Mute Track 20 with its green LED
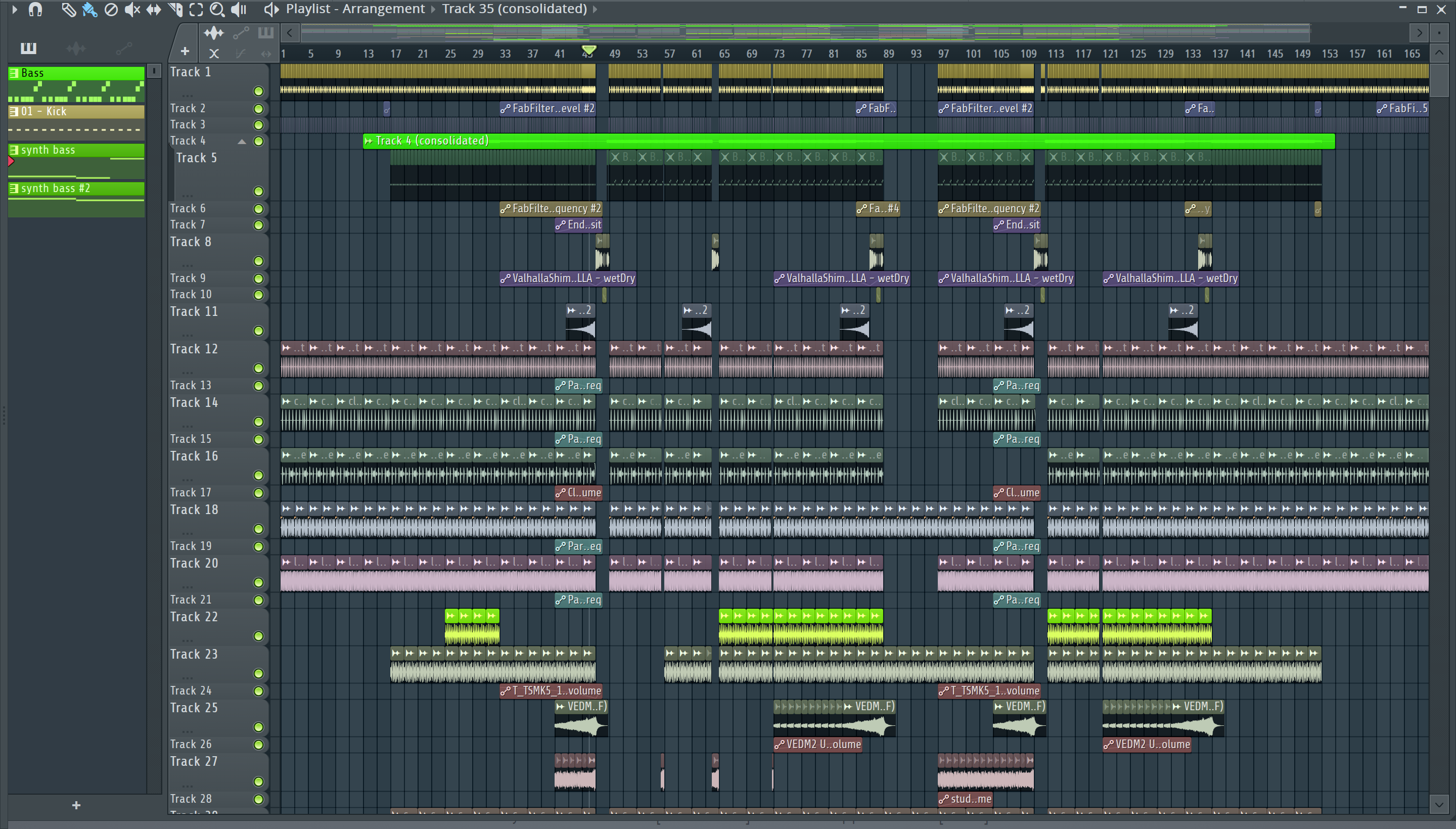The width and height of the screenshot is (1456, 829). click(x=258, y=582)
